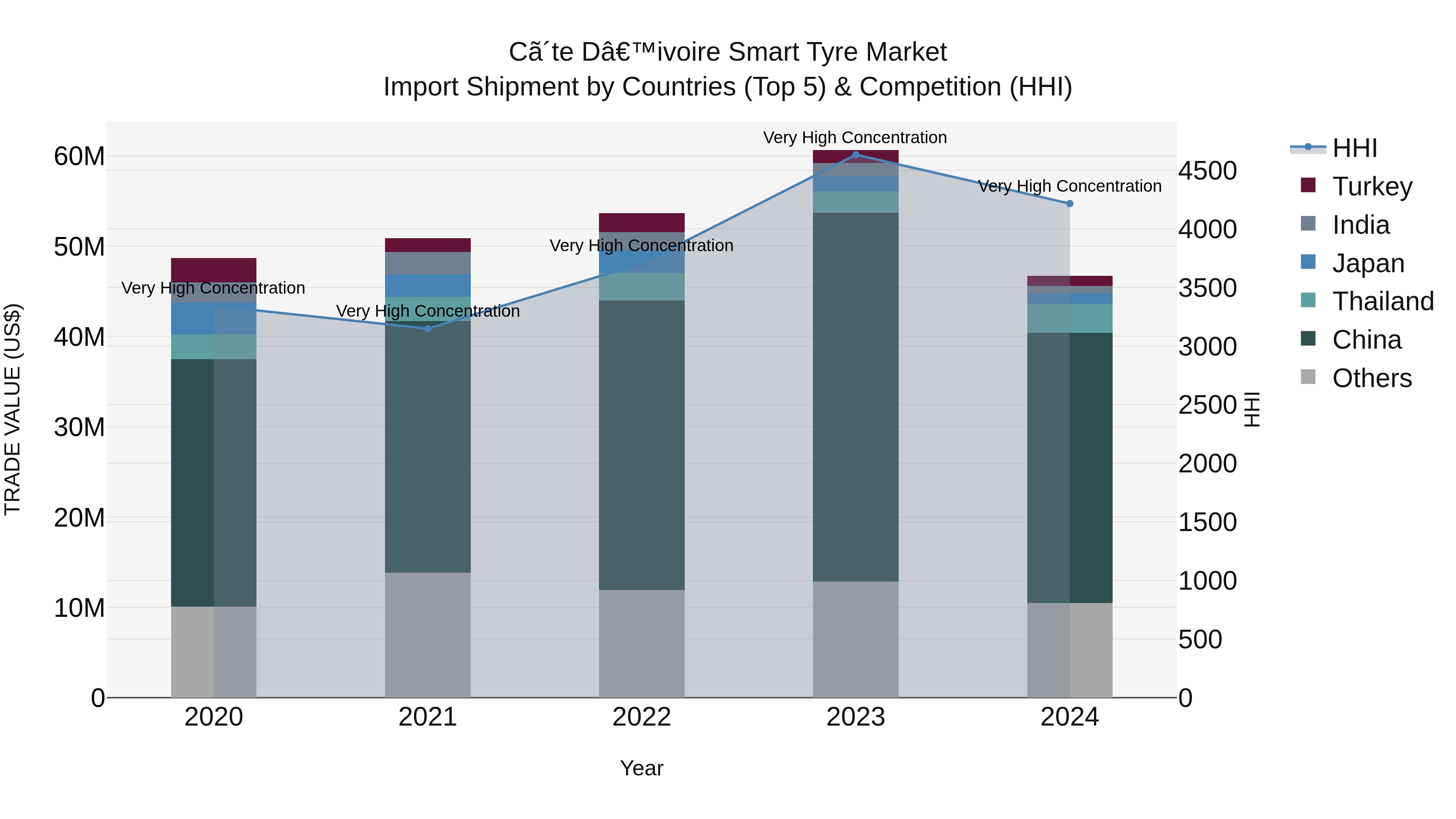1456x819 pixels.
Task: Click the 1500 HHI axis tick
Action: pos(1208,522)
